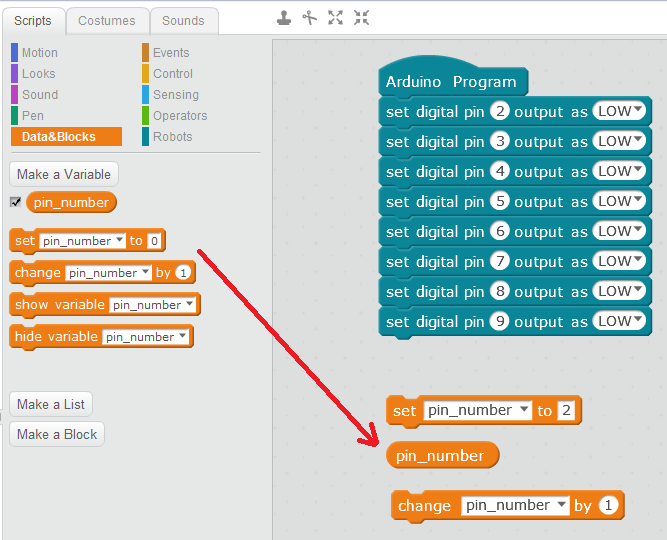Image resolution: width=667 pixels, height=540 pixels.
Task: Select the scissors Delete tool
Action: point(310,17)
